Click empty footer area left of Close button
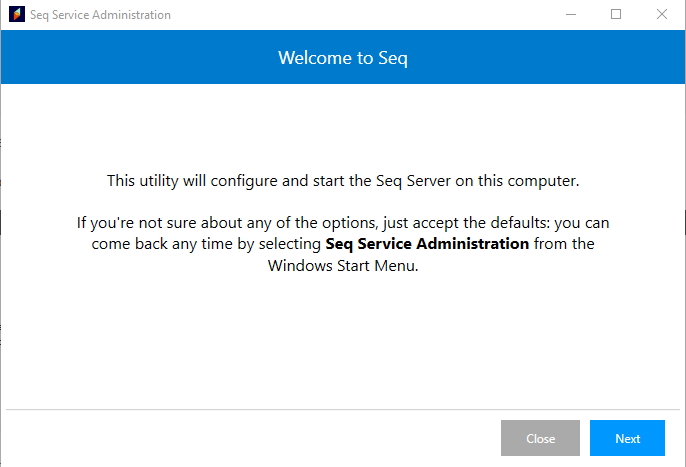This screenshot has width=686, height=467. [250, 438]
